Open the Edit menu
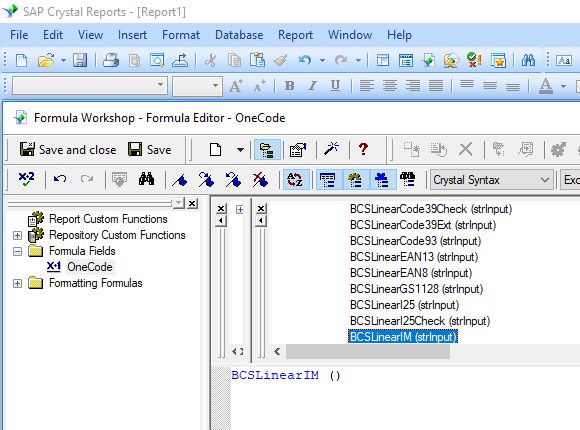The height and width of the screenshot is (430, 580). (x=53, y=35)
